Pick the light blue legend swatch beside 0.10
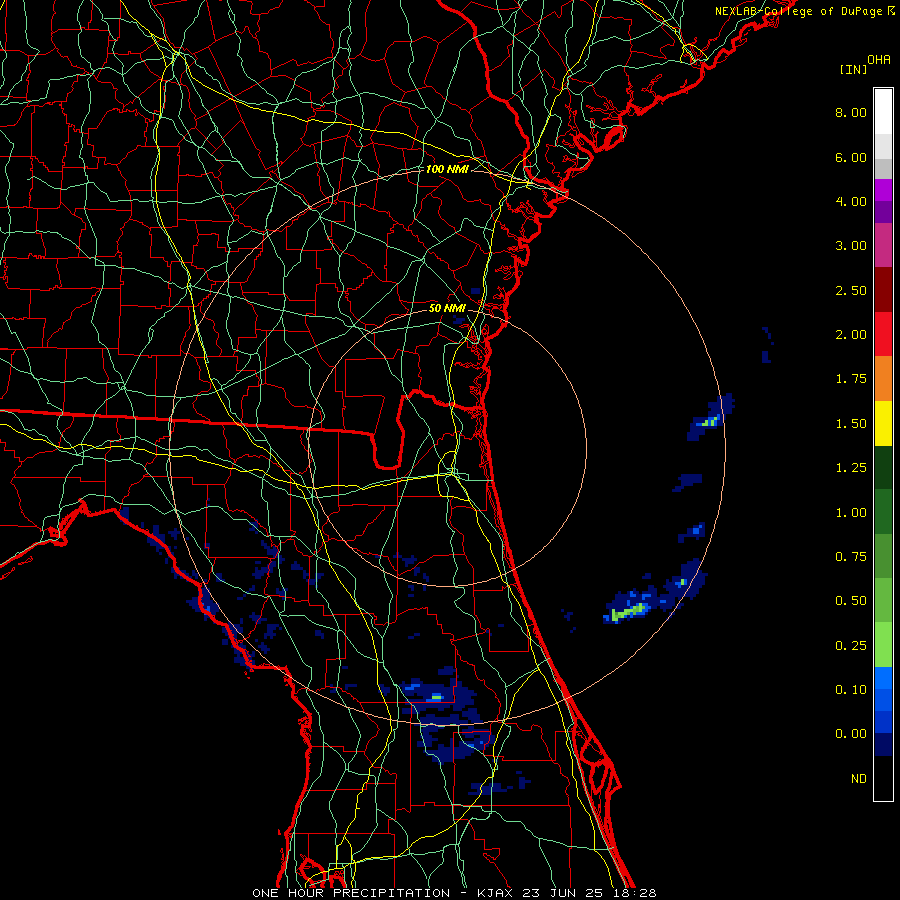Viewport: 900px width, 900px height. click(x=883, y=678)
